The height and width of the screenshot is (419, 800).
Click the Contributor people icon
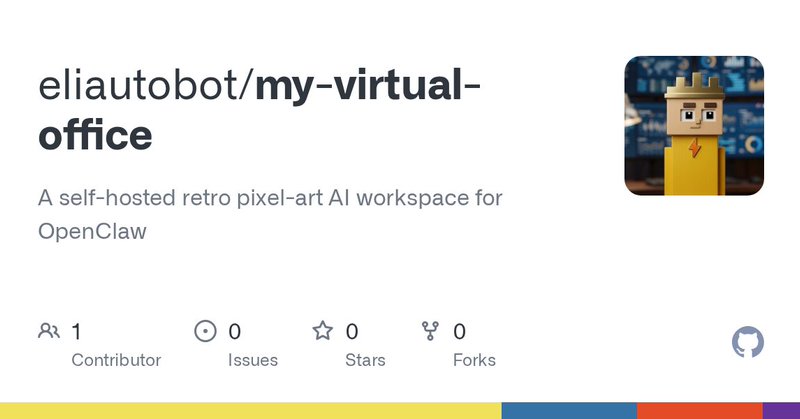[48, 331]
